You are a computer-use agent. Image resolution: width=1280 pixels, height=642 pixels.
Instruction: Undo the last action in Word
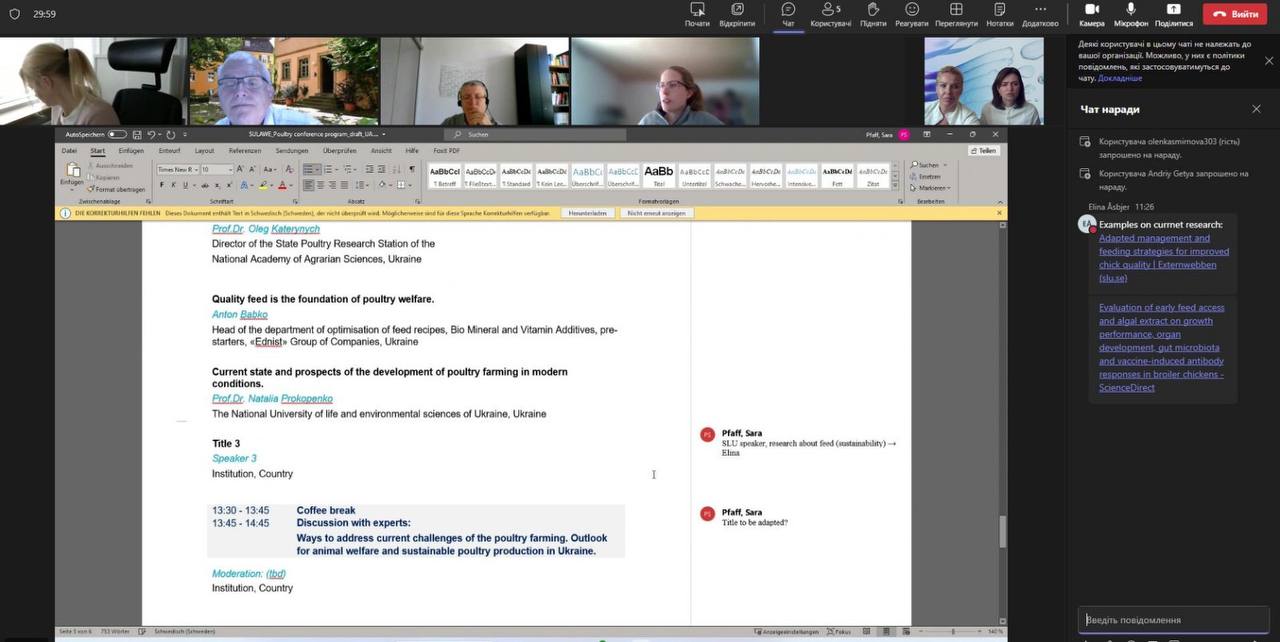click(151, 134)
